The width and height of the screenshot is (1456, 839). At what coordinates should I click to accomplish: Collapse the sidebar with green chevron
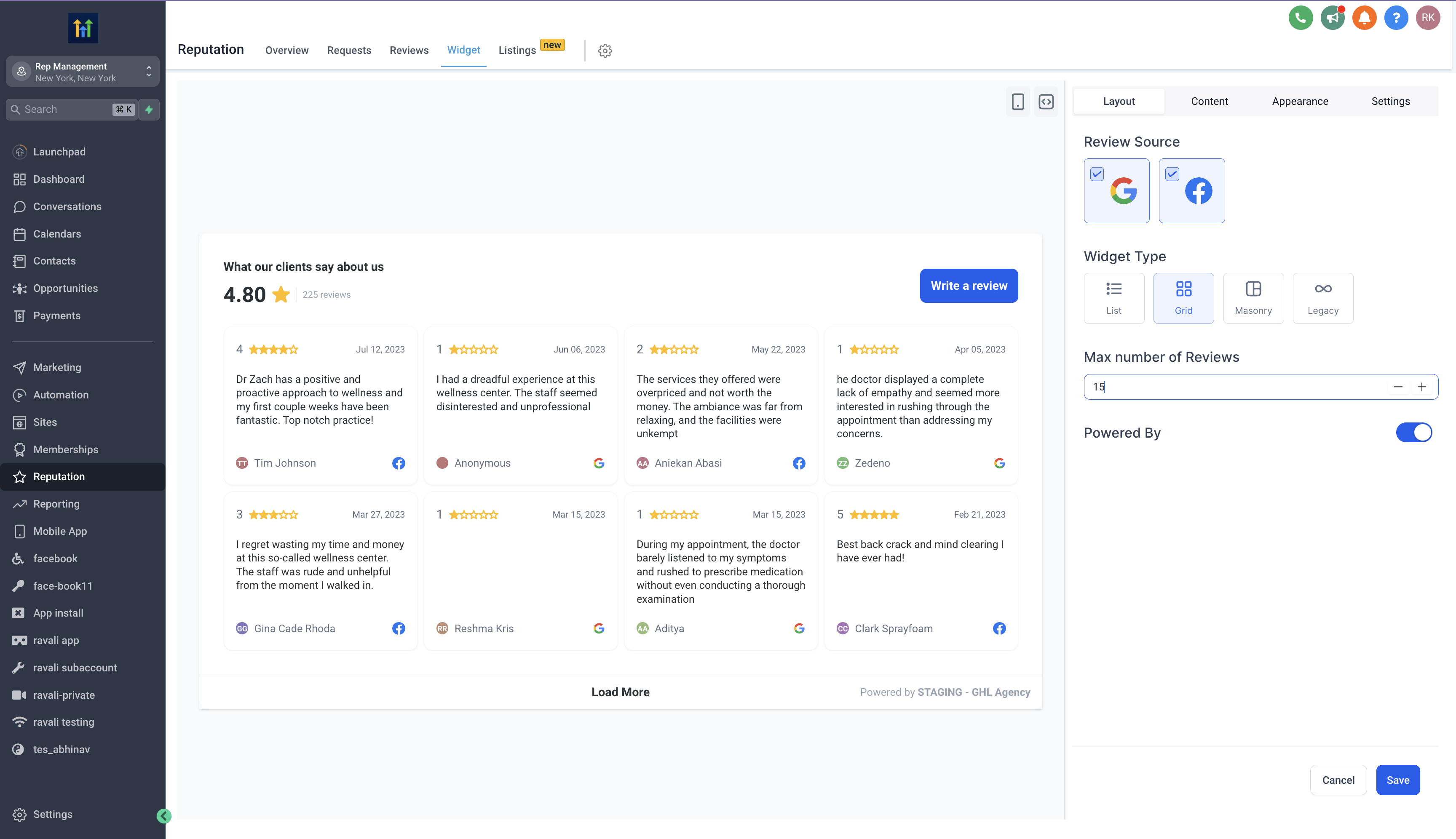164,815
